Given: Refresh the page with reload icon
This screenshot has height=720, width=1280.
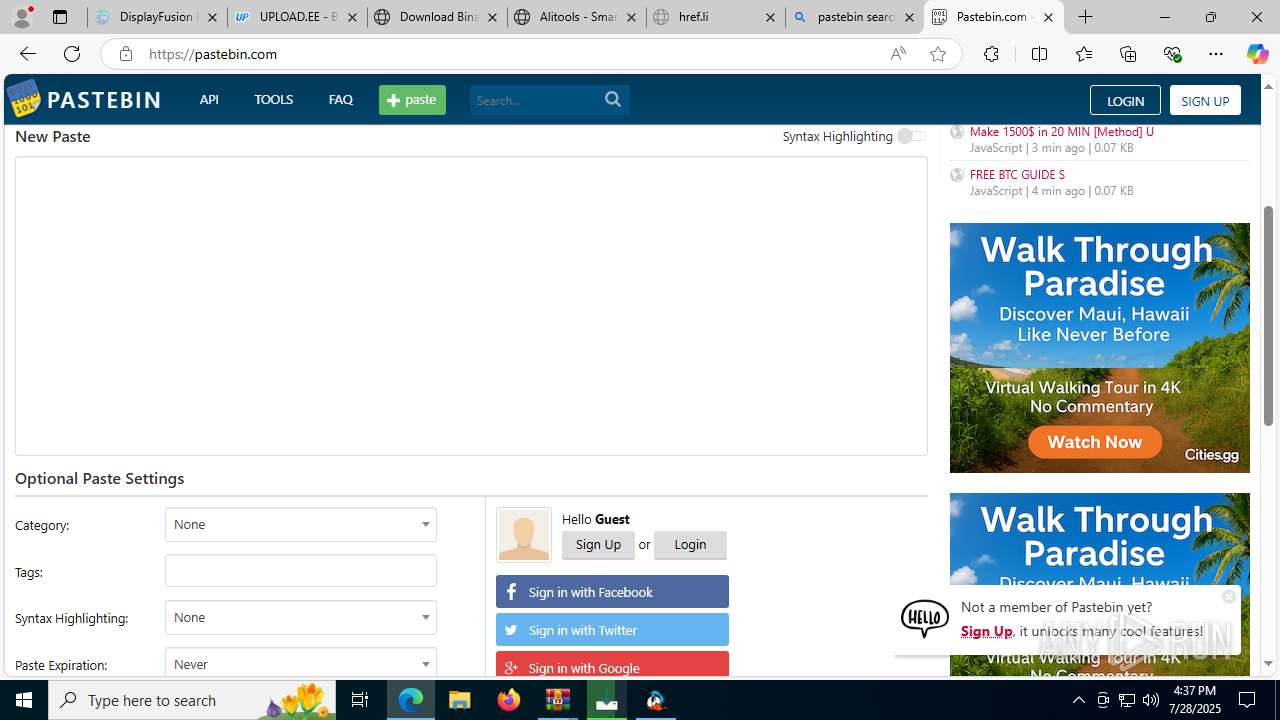Looking at the screenshot, I should (x=72, y=54).
